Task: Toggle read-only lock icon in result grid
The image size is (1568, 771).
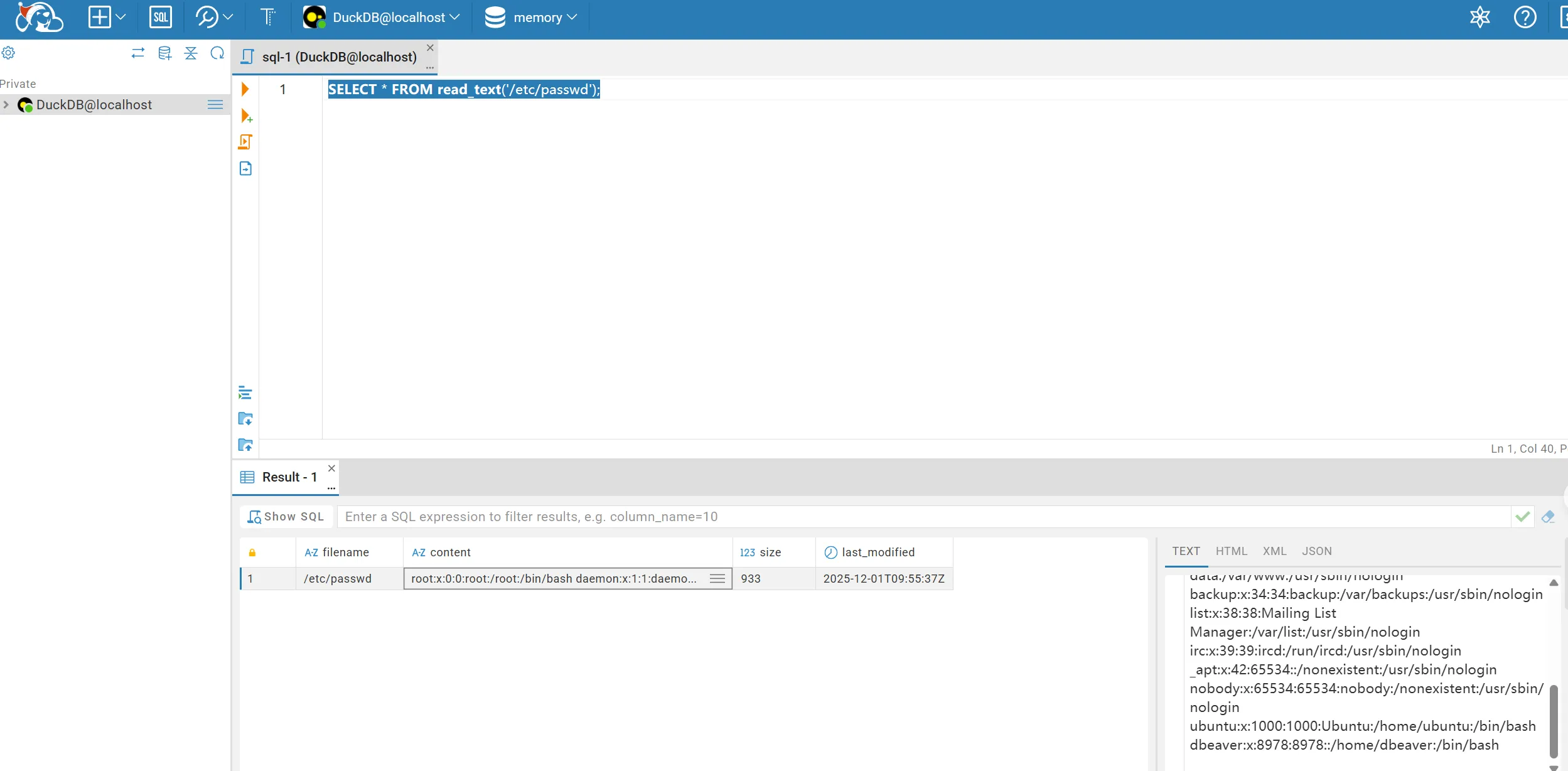Action: tap(252, 553)
